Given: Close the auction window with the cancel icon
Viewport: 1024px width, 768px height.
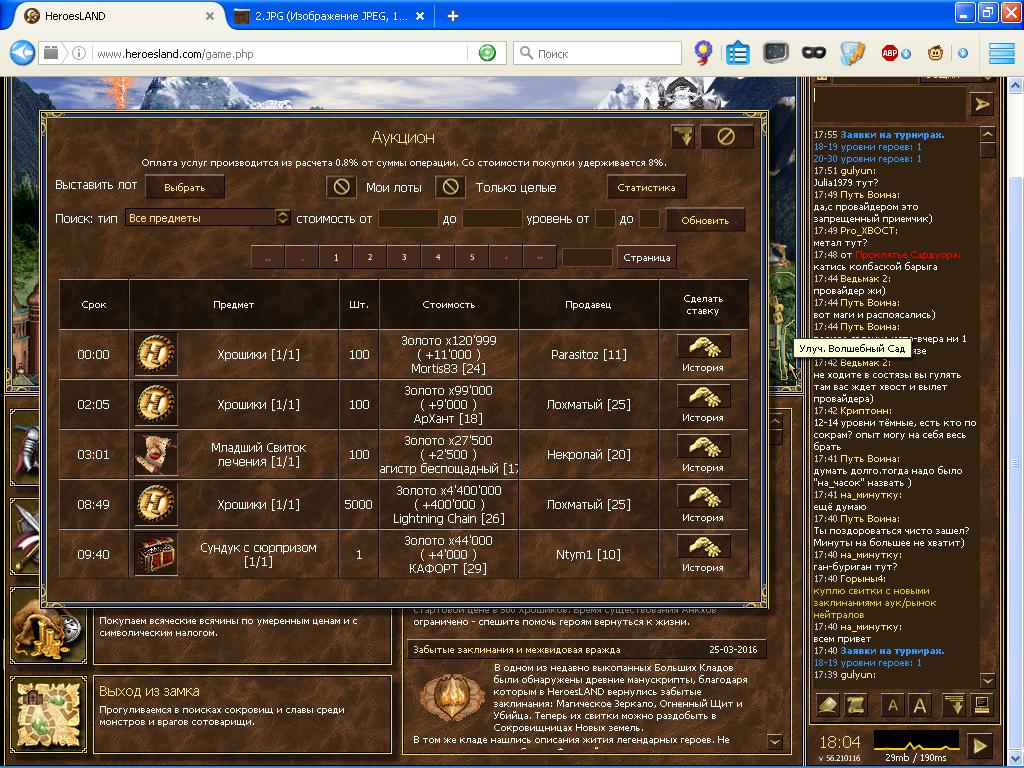Looking at the screenshot, I should [727, 137].
